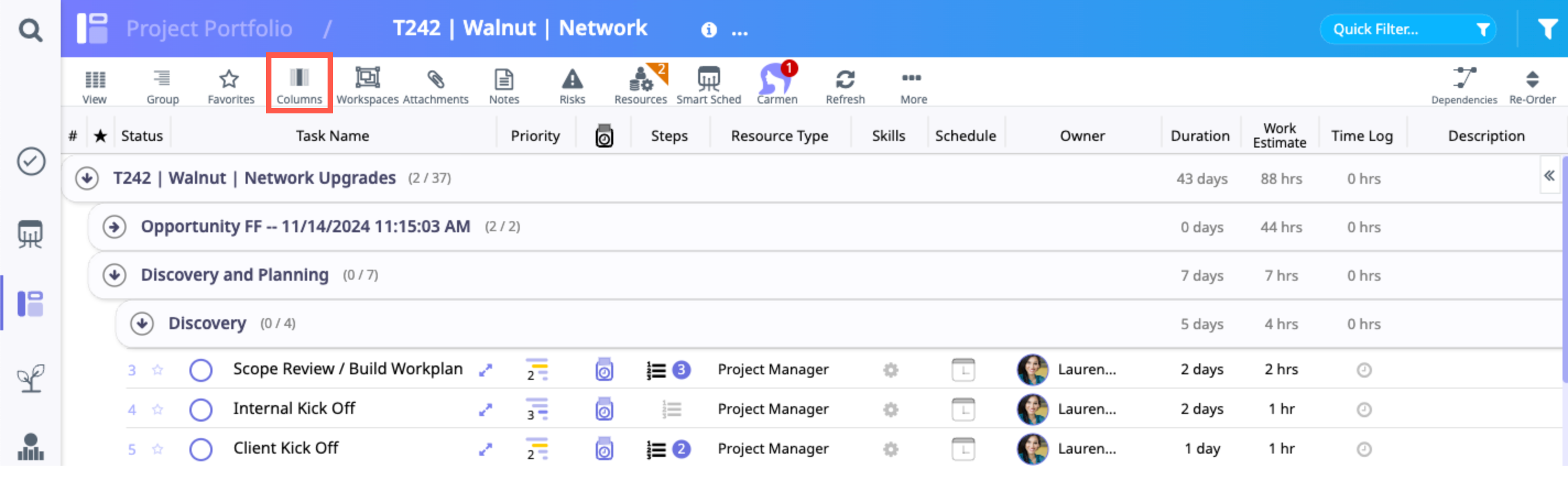The height and width of the screenshot is (480, 1568).
Task: Go to Project Portfolio breadcrumb
Action: 209,29
